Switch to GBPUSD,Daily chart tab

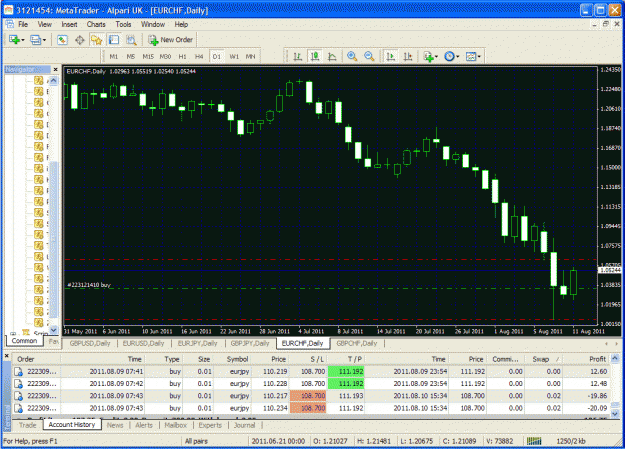pyautogui.click(x=90, y=343)
